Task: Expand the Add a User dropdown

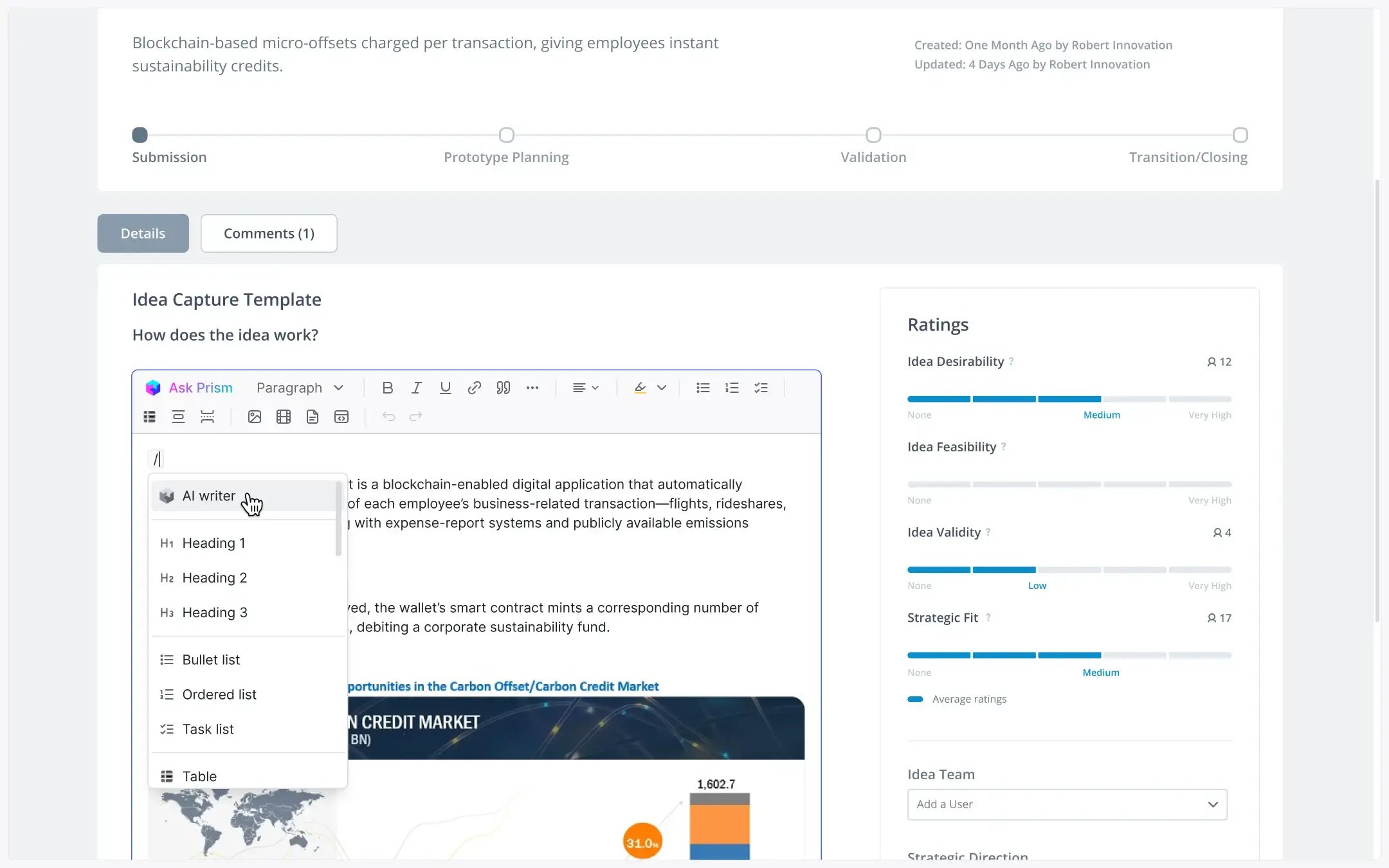Action: 1066,804
